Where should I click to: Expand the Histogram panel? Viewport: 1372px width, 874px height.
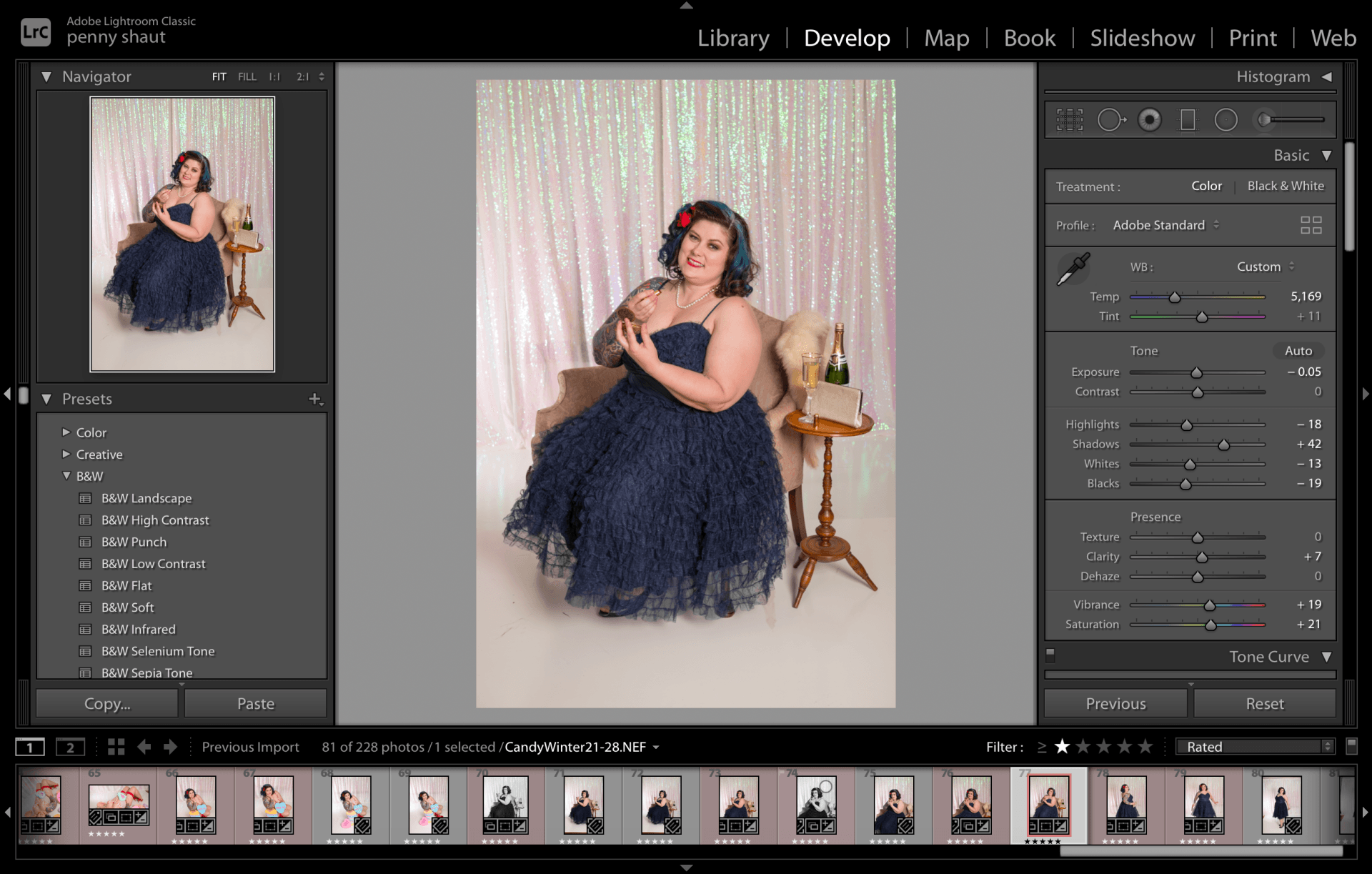pyautogui.click(x=1327, y=76)
